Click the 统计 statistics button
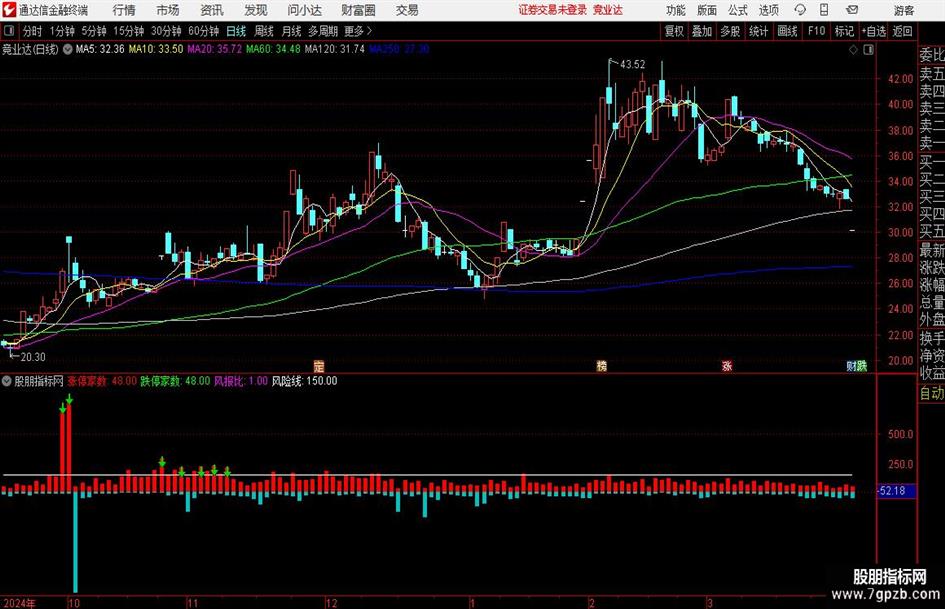 point(758,31)
